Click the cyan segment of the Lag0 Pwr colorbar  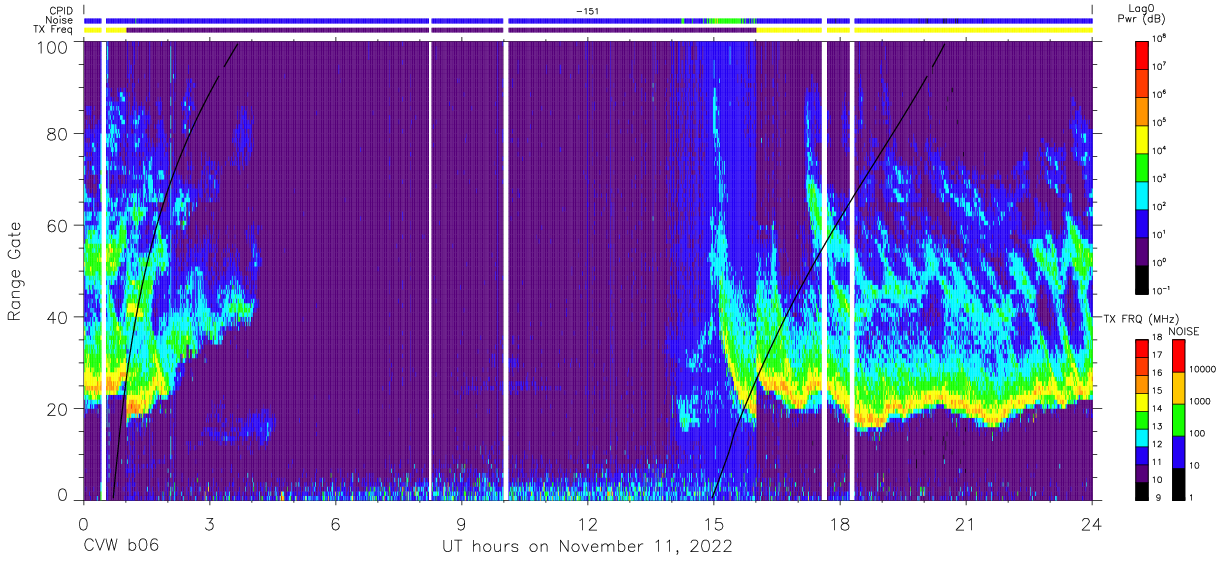[1142, 193]
